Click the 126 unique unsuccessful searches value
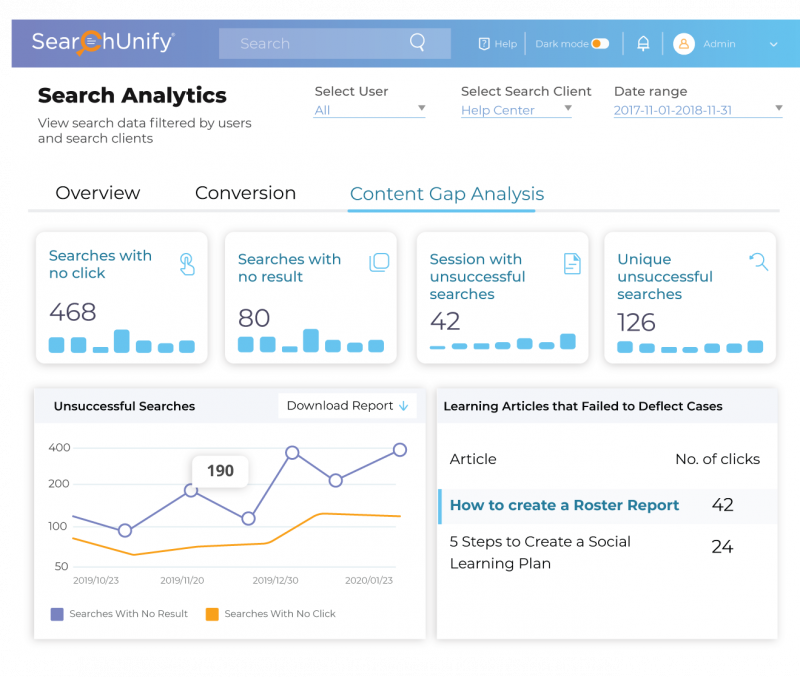The height and width of the screenshot is (677, 800). tap(636, 322)
